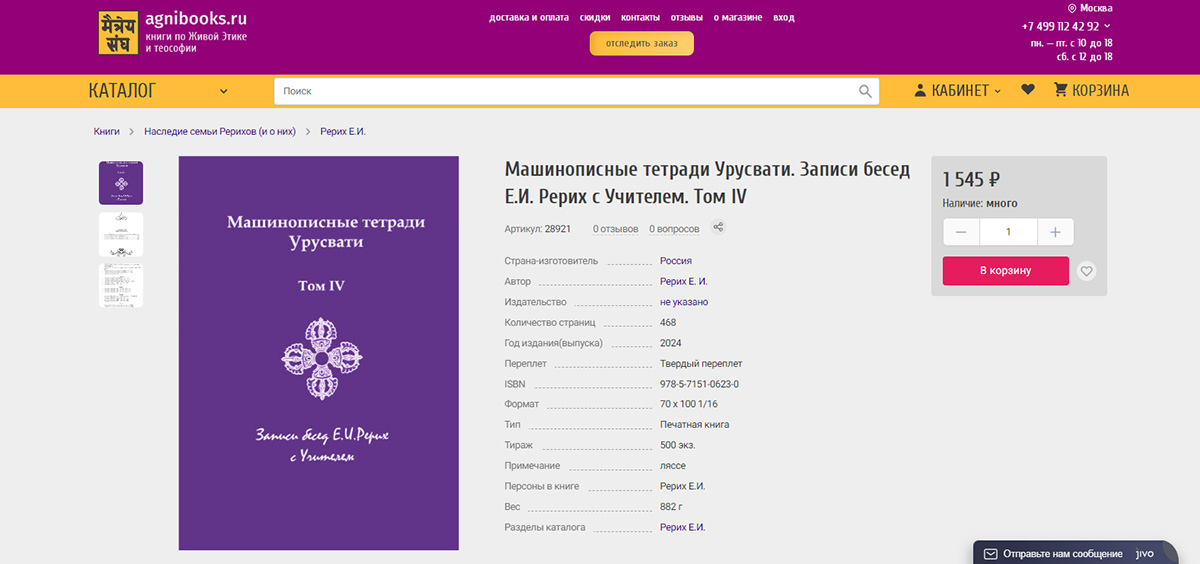Select the second book preview thumbnail
Viewport: 1200px width, 564px height.
120,234
